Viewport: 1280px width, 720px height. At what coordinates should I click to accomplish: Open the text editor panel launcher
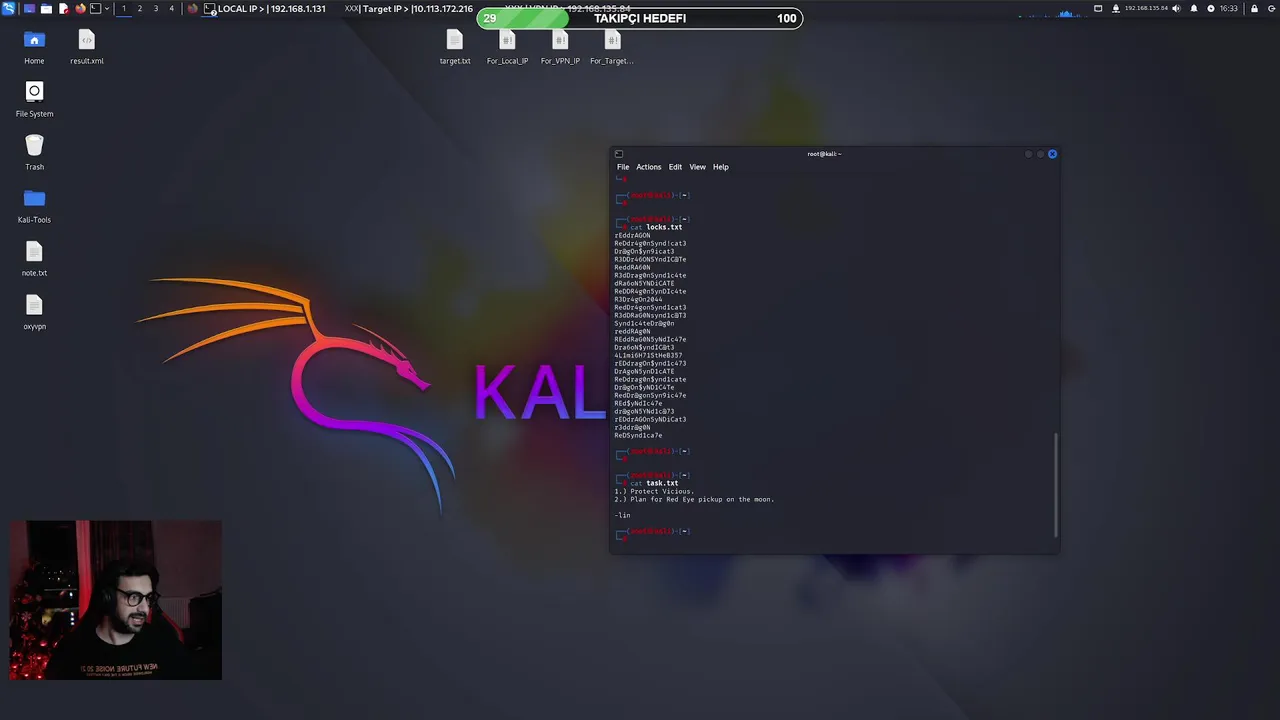coord(64,8)
